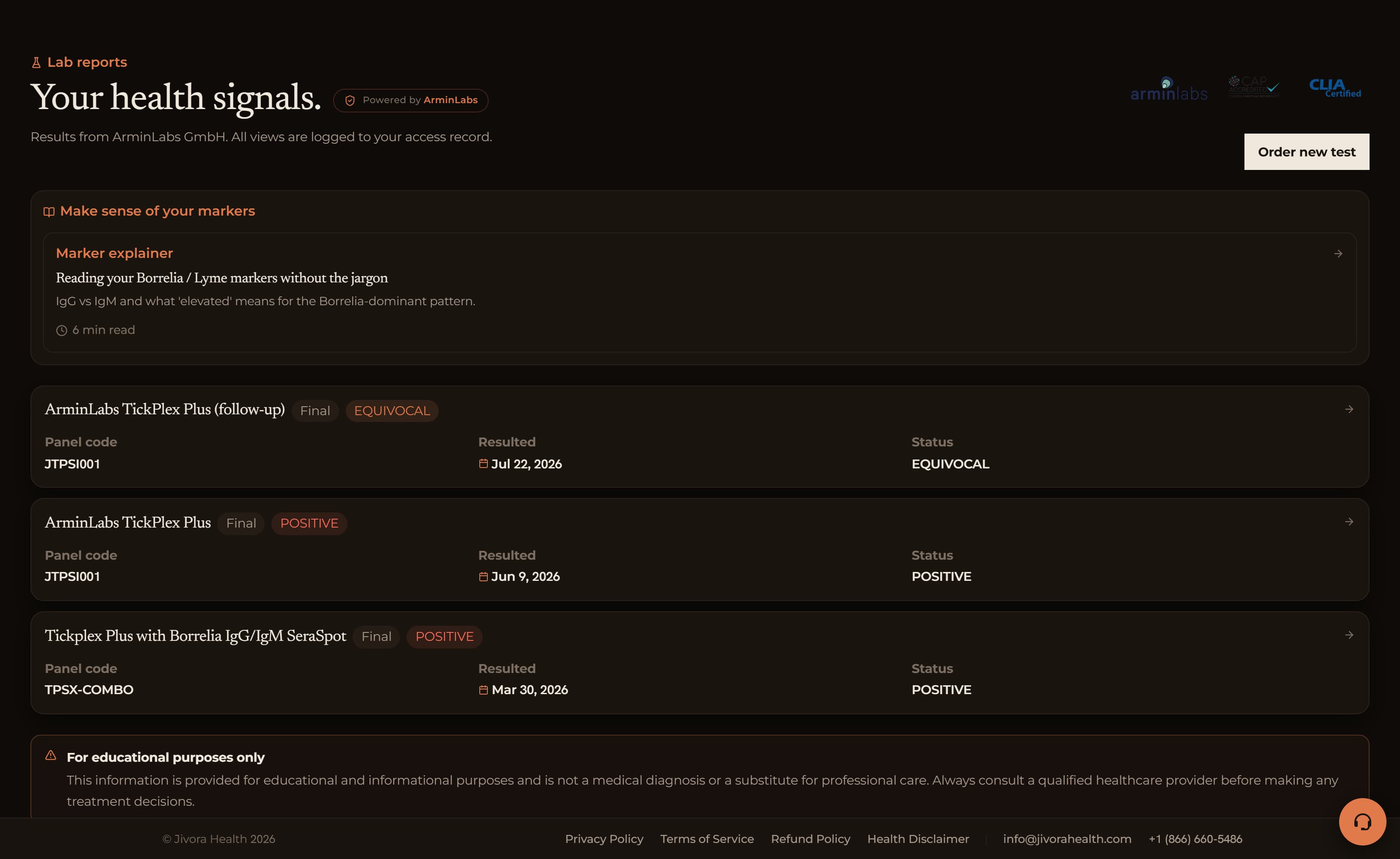Screen dimensions: 1400x859
Task: Open TickPlex Plus (follow-up) report arrow
Action: coord(1349,409)
